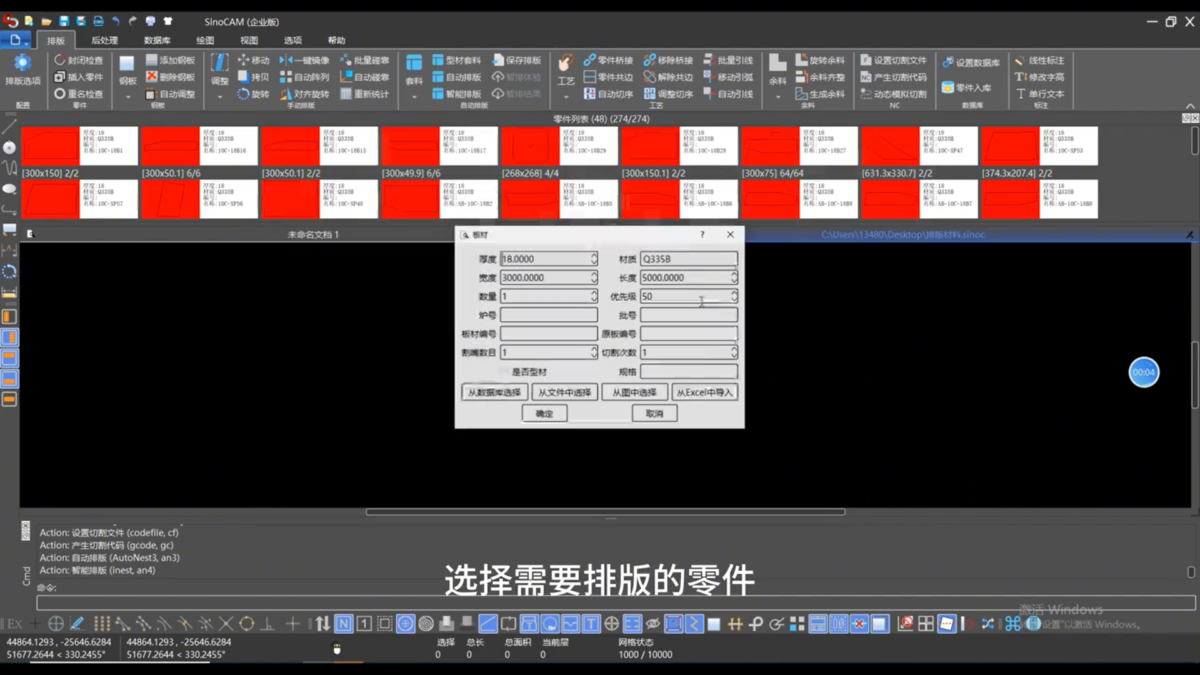1200x675 pixels.
Task: Click 产生切割代码 generate cutting code
Action: (x=893, y=77)
